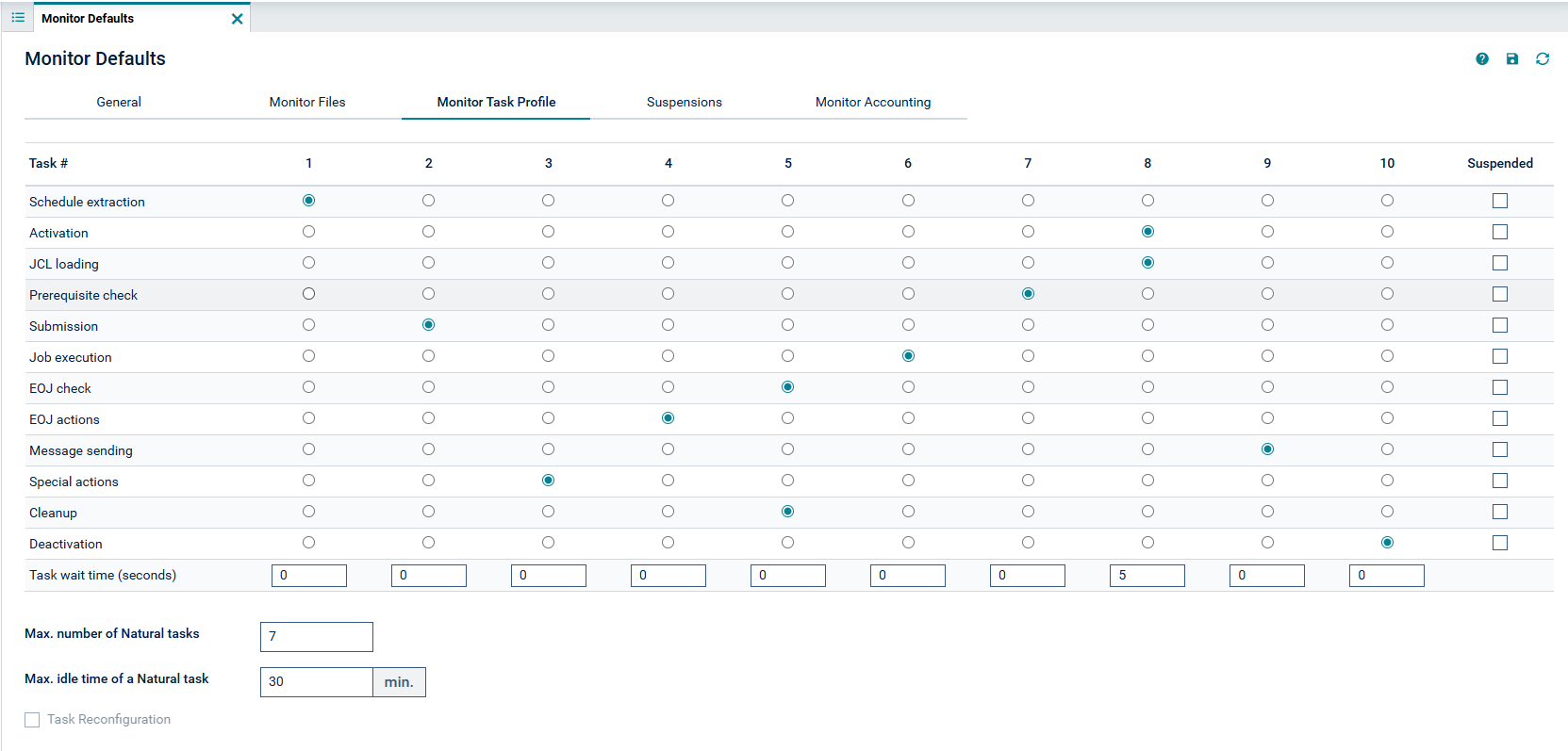Set Submission to task 5
Viewport: 1568px width, 751px height.
(787, 325)
